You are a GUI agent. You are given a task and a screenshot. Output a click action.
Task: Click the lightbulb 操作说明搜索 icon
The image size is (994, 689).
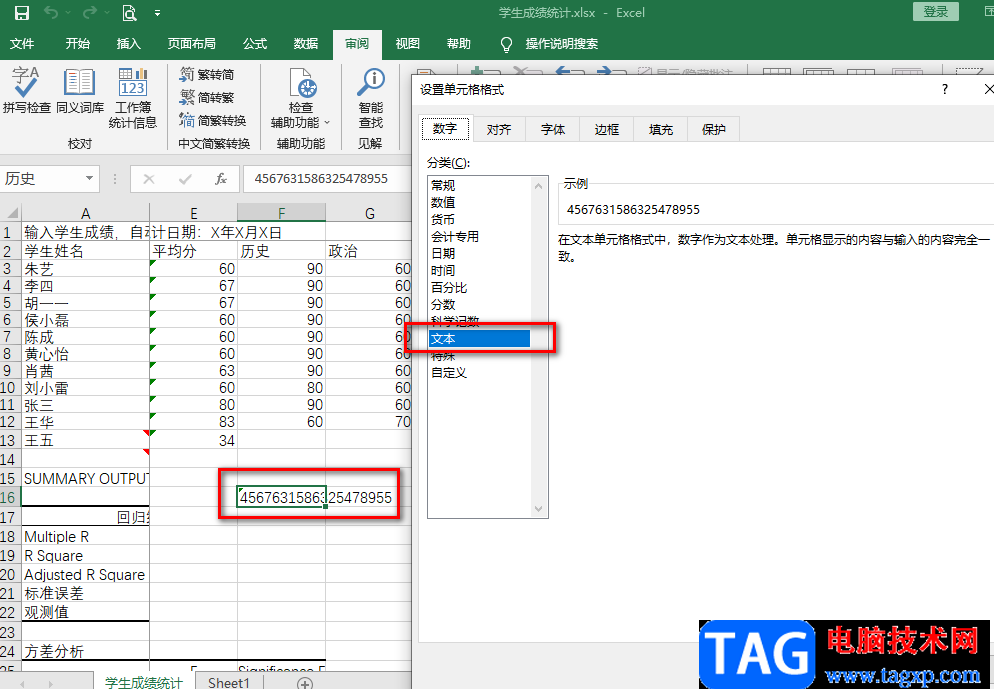coord(506,44)
